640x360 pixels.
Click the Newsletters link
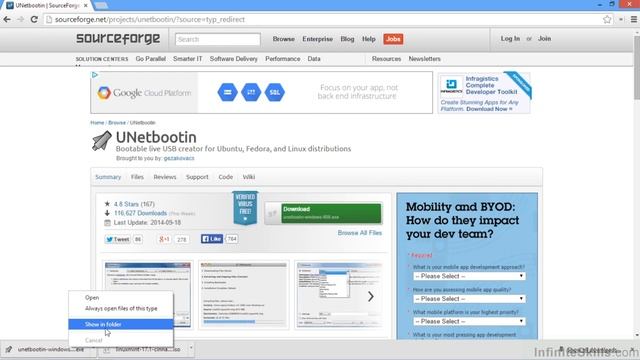424,59
